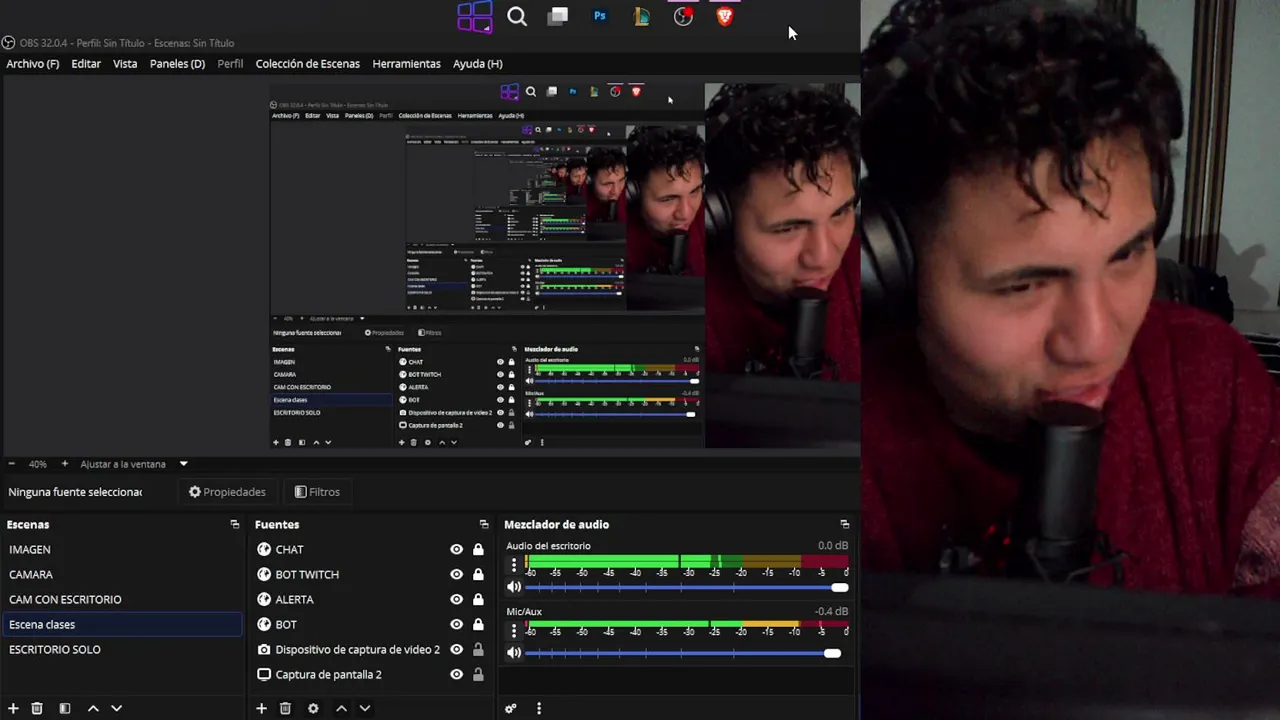The height and width of the screenshot is (720, 1280).
Task: Click the purple Windows start icon
Action: tap(475, 17)
